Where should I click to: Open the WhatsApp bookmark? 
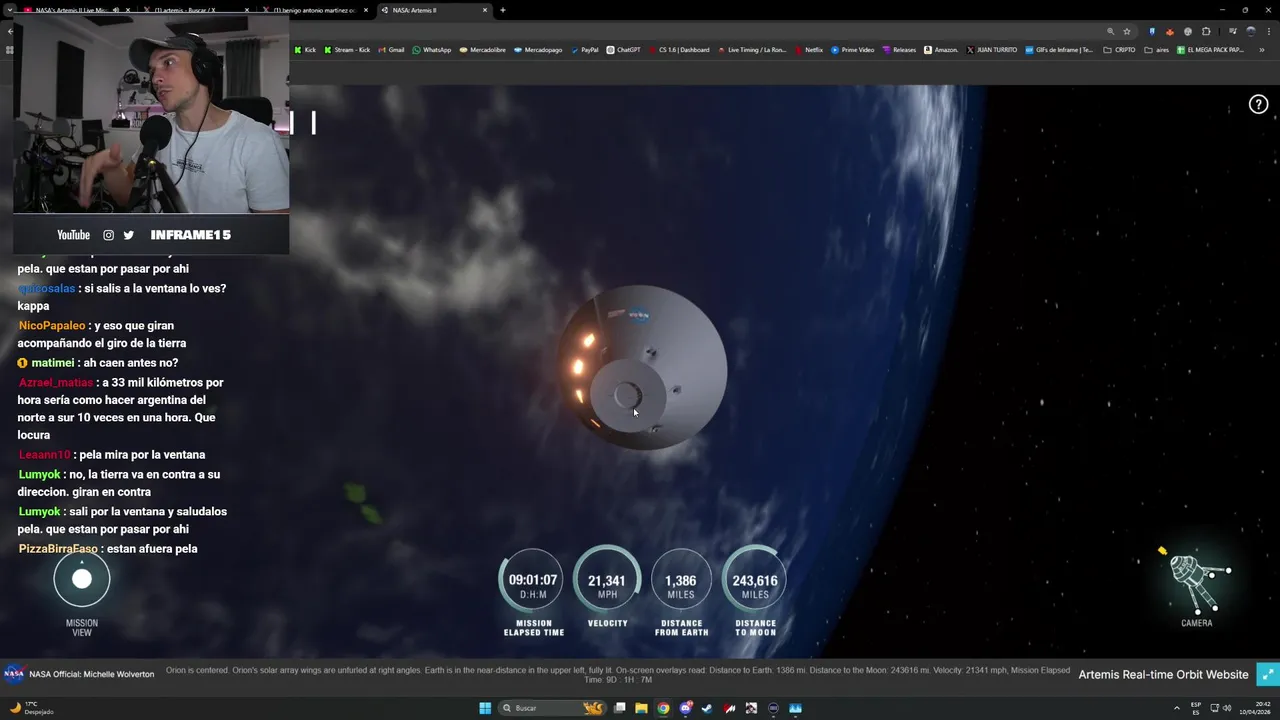432,49
